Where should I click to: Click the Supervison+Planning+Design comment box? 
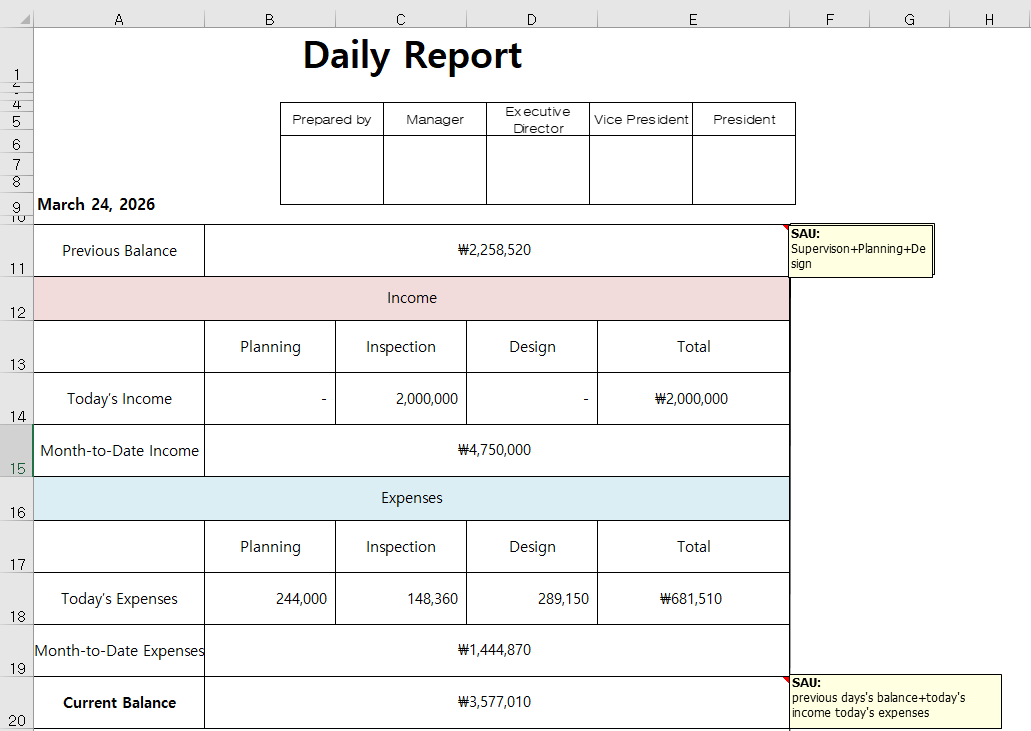[x=860, y=250]
